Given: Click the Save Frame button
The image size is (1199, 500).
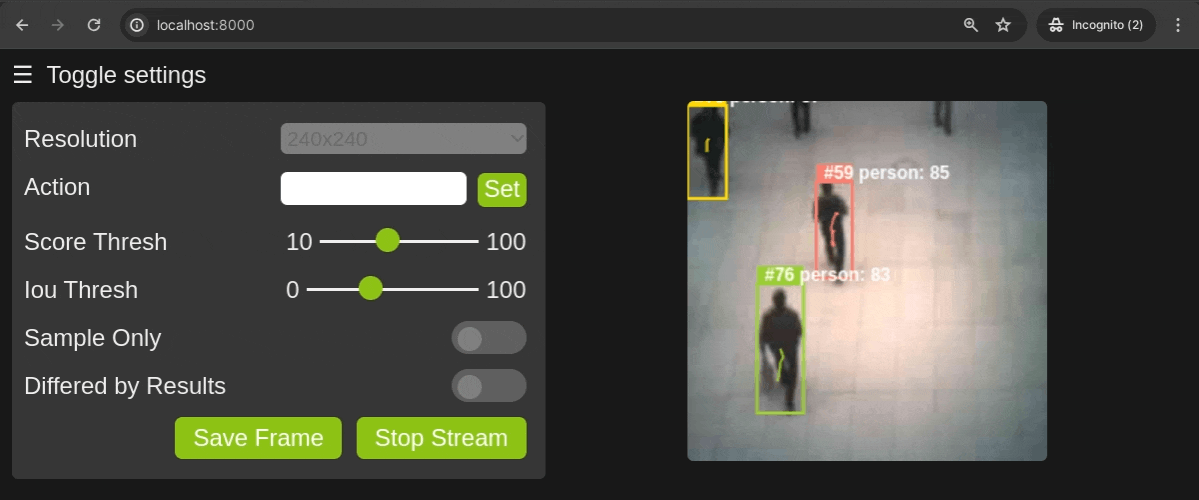Looking at the screenshot, I should click(258, 438).
